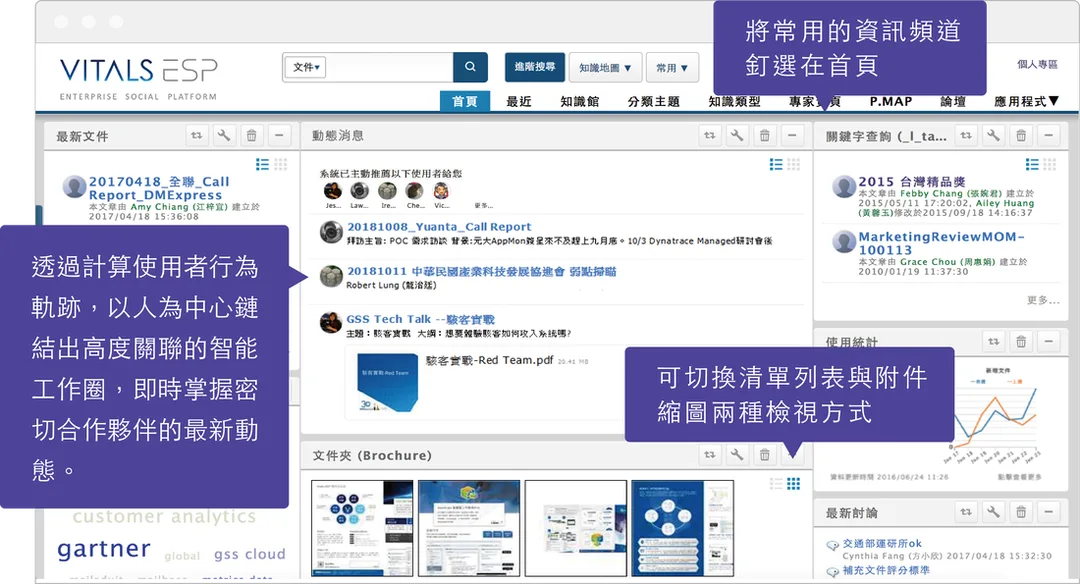Open the 分類主題 tab
This screenshot has height=584, width=1080.
click(x=653, y=101)
